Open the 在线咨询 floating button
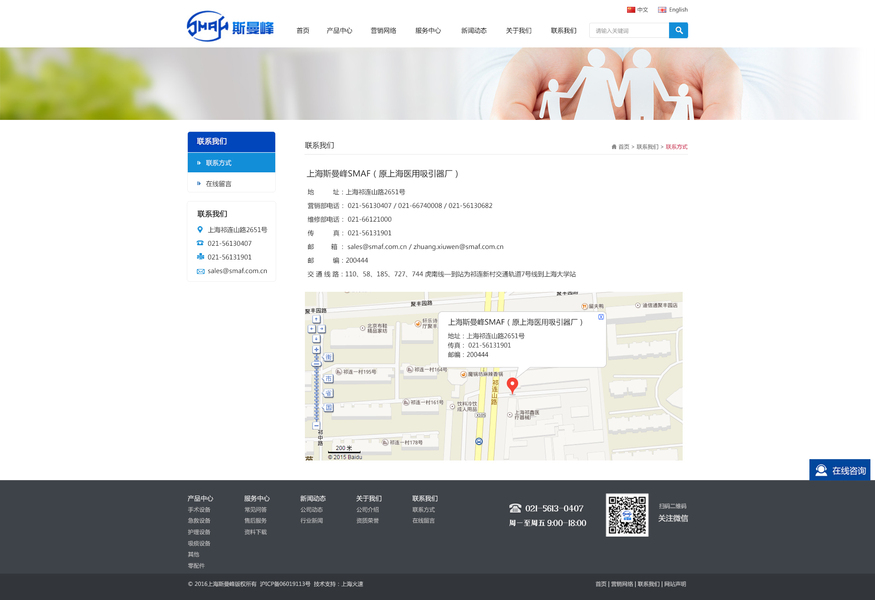The height and width of the screenshot is (600, 875). 840,470
